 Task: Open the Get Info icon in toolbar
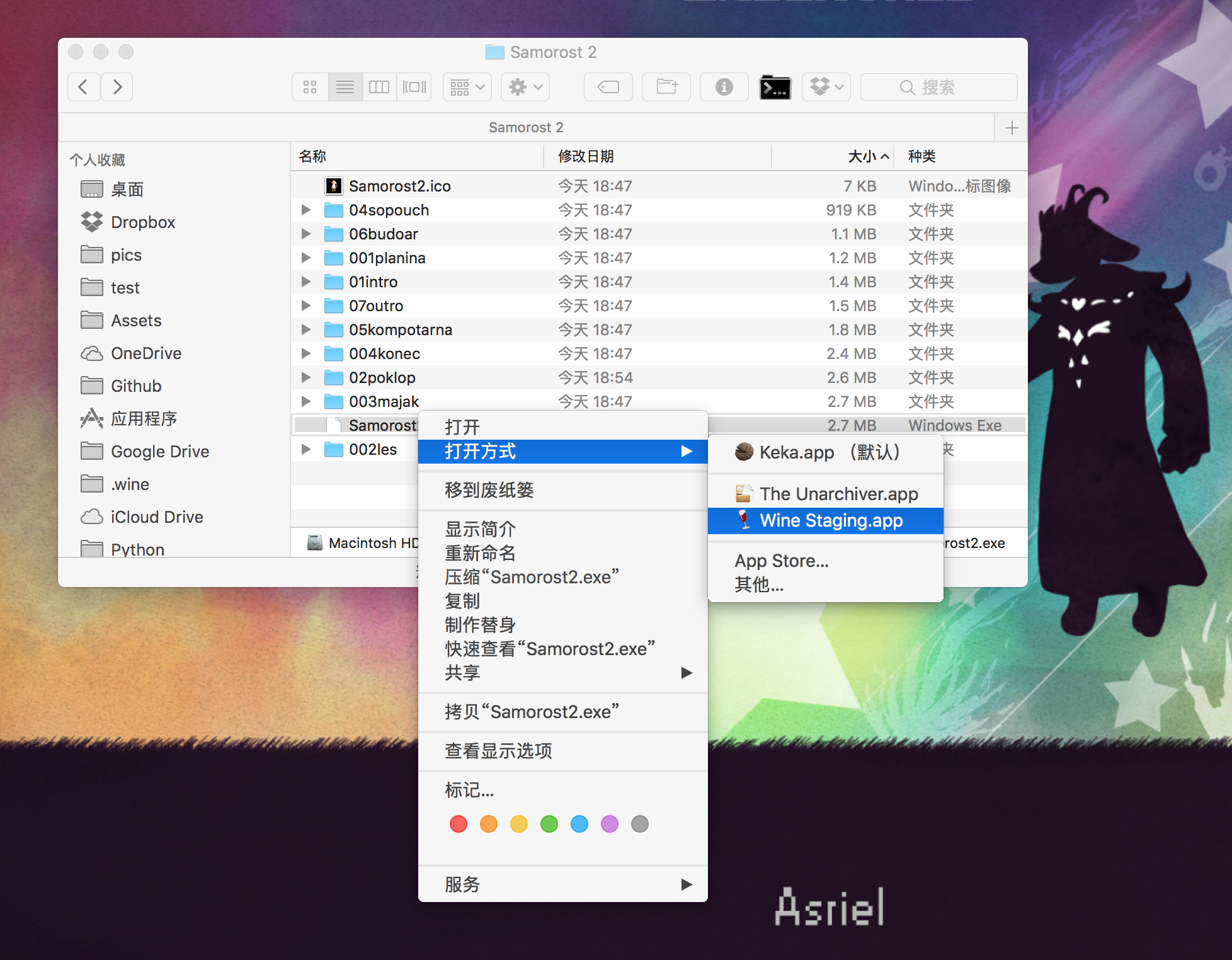click(x=723, y=87)
